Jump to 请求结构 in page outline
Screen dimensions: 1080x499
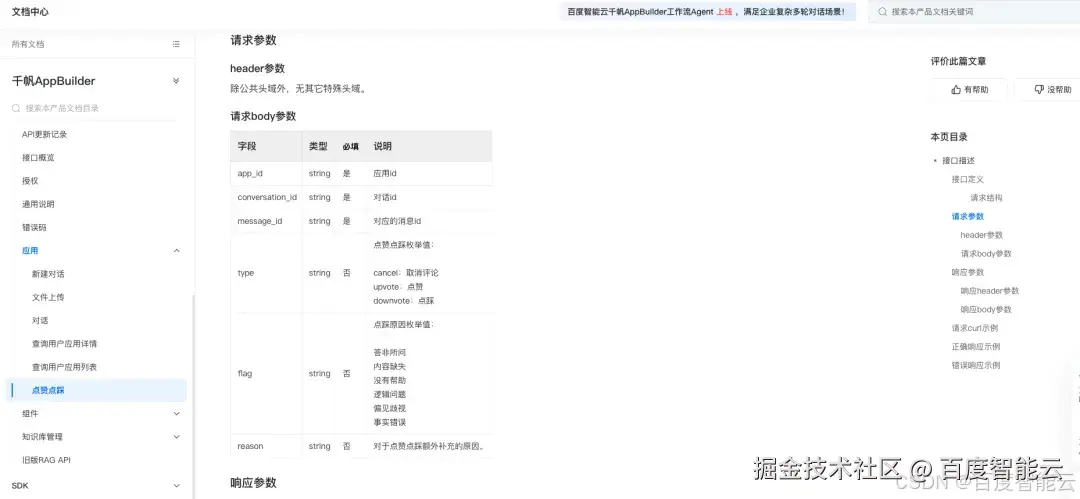click(x=986, y=198)
